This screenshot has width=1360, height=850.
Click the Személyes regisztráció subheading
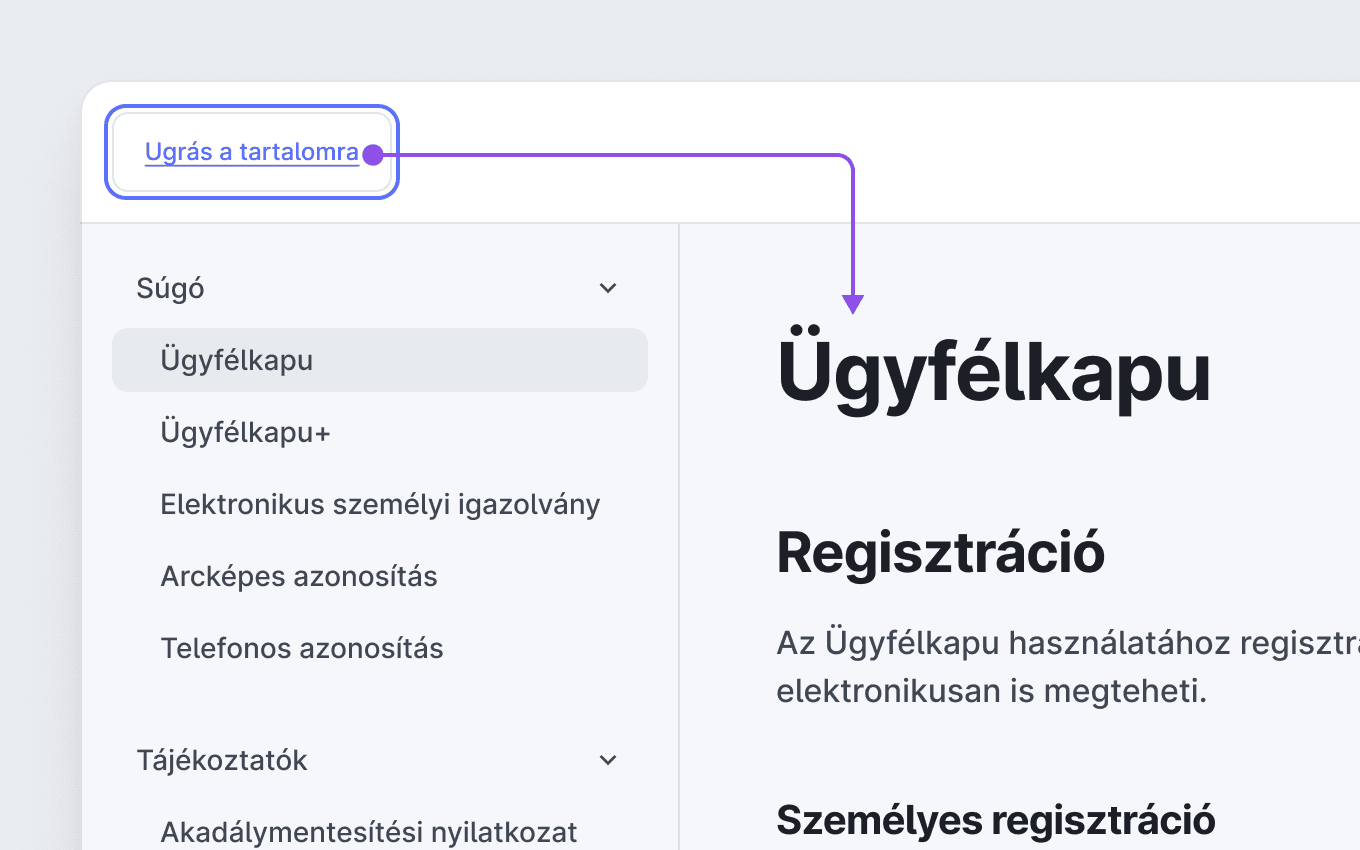996,820
